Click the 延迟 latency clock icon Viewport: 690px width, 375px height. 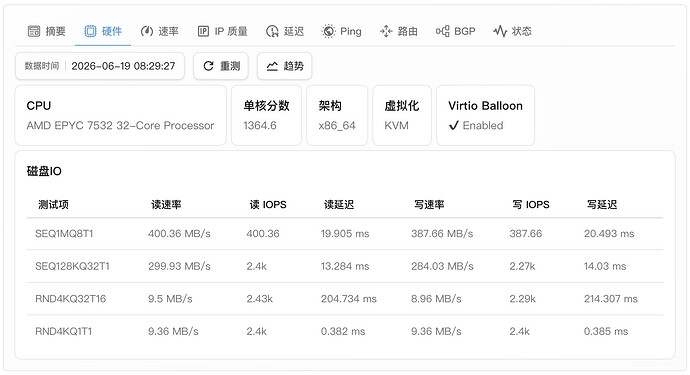click(272, 31)
